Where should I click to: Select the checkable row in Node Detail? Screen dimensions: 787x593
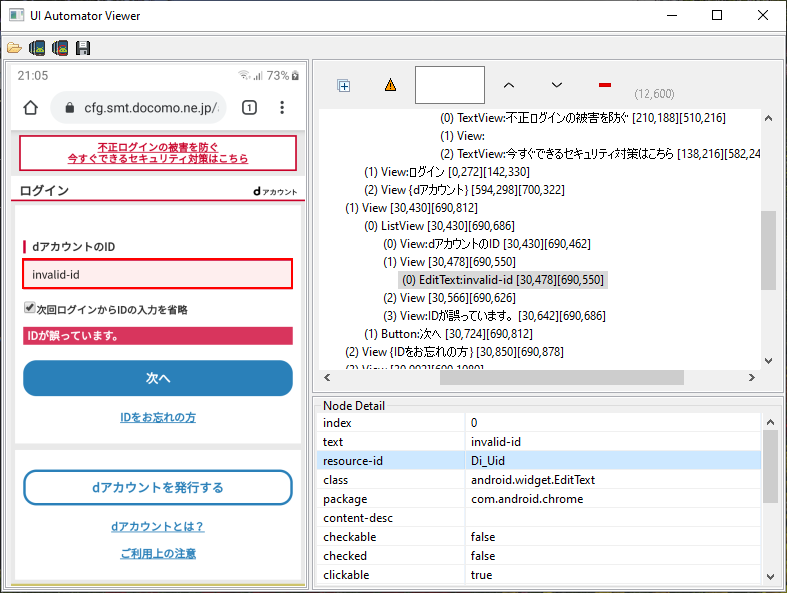539,537
